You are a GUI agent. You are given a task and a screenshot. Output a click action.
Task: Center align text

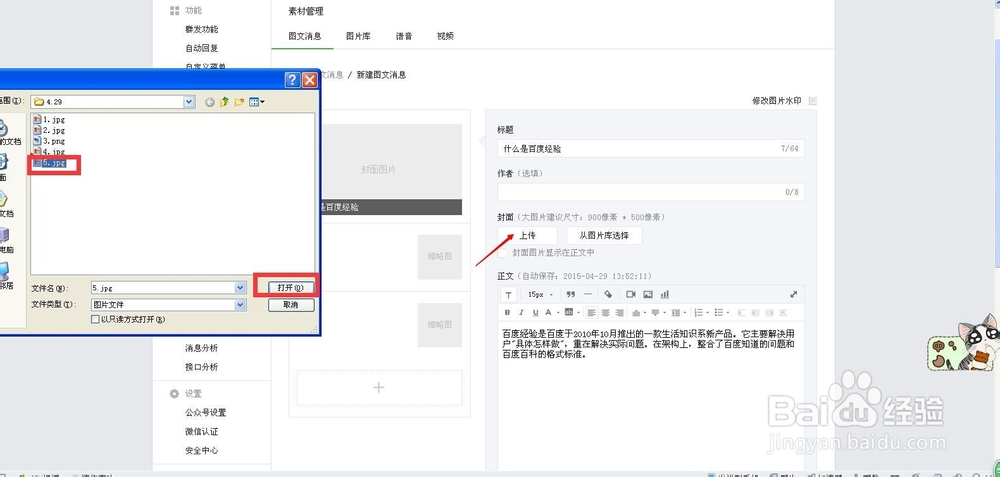point(605,312)
